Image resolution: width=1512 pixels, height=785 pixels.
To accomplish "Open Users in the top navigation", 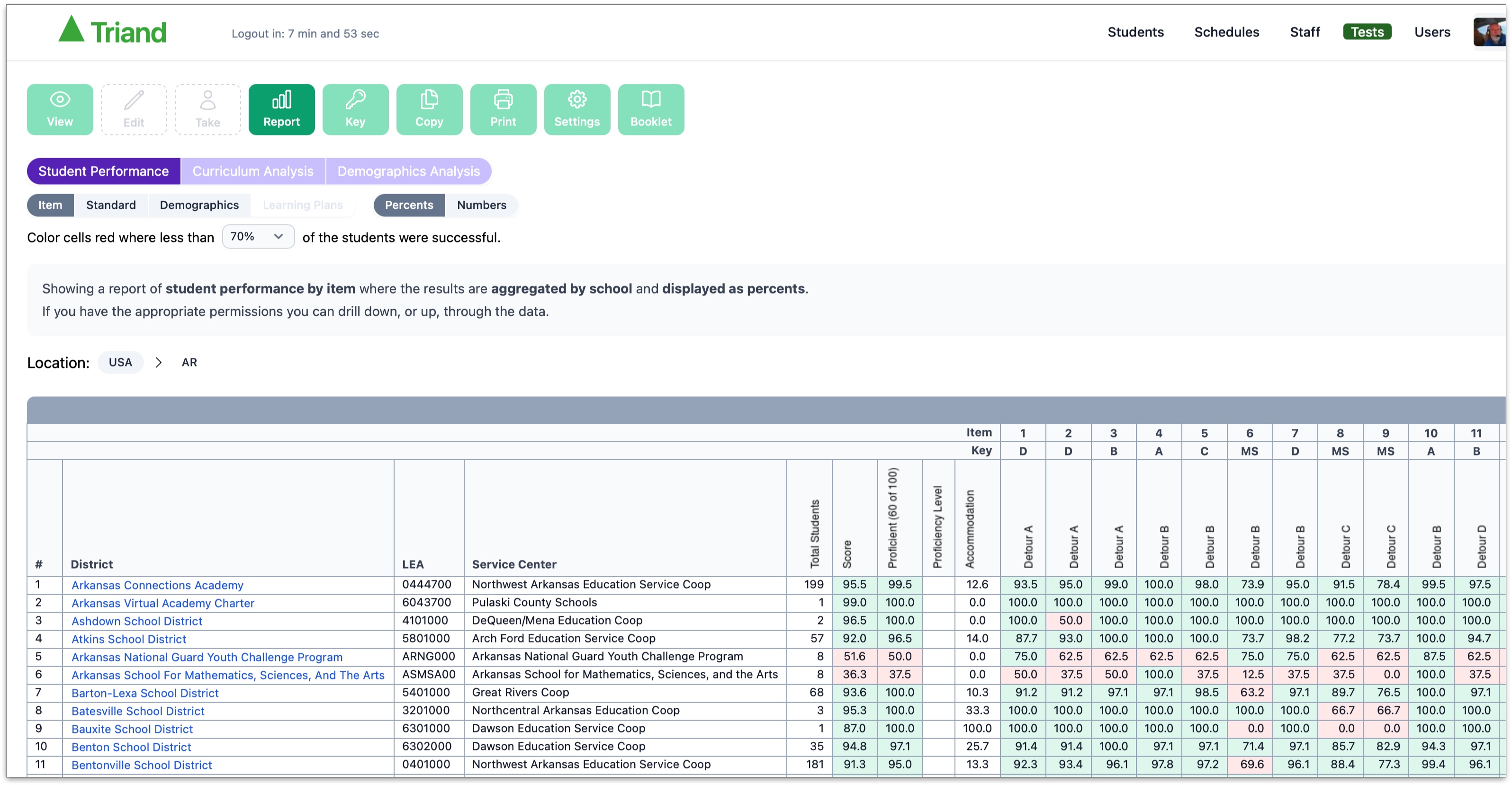I will (1432, 32).
